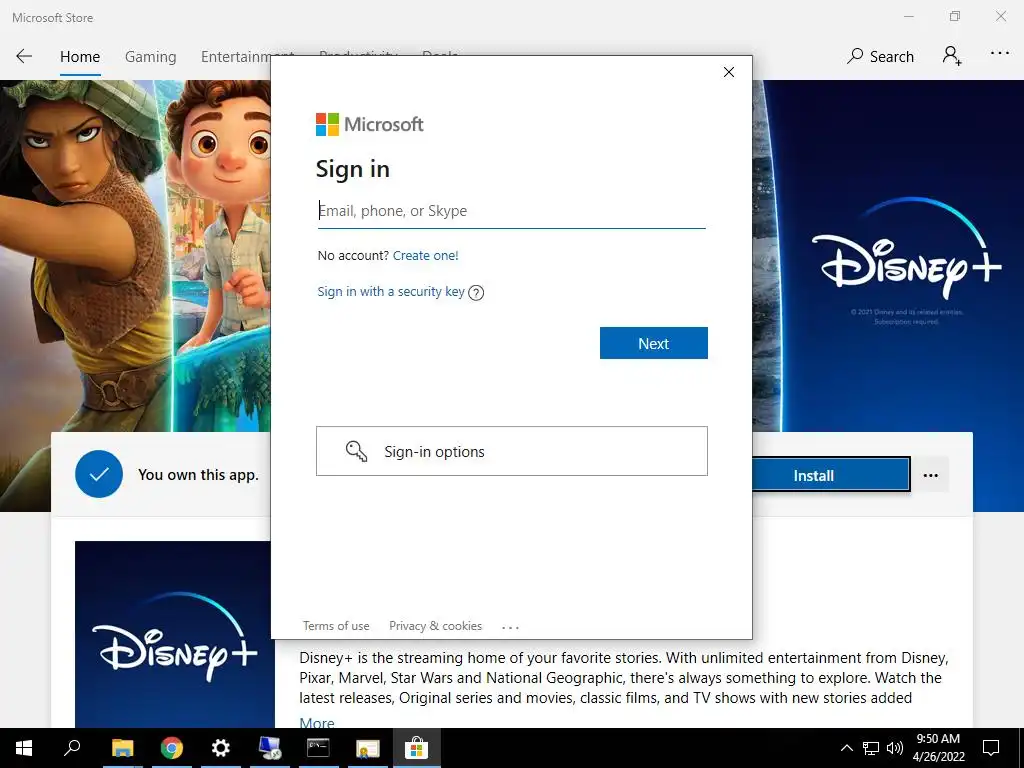This screenshot has width=1024, height=768.
Task: Open Sign-in options
Action: point(512,451)
